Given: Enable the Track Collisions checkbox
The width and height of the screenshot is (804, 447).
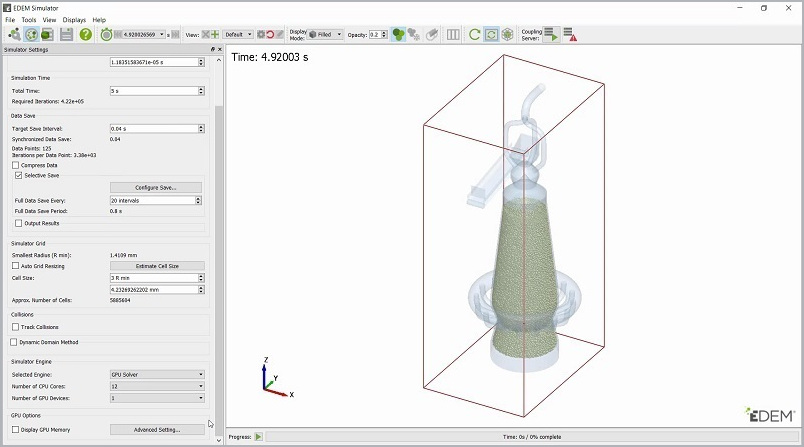Looking at the screenshot, I should (x=17, y=327).
